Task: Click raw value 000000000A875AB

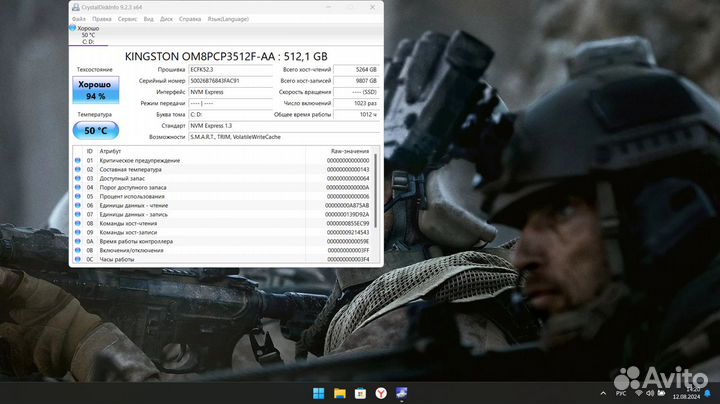Action: (347, 206)
